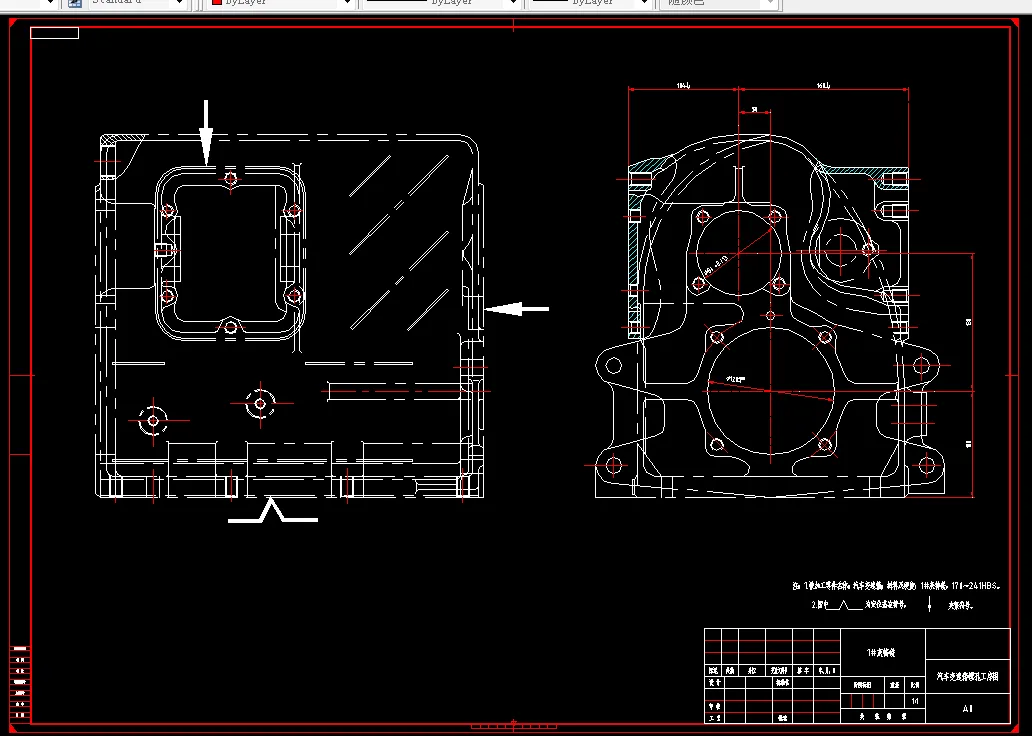Viewport: 1032px width, 736px height.
Task: Select the left-pointing clamping arrow beside left view
Action: pos(517,308)
